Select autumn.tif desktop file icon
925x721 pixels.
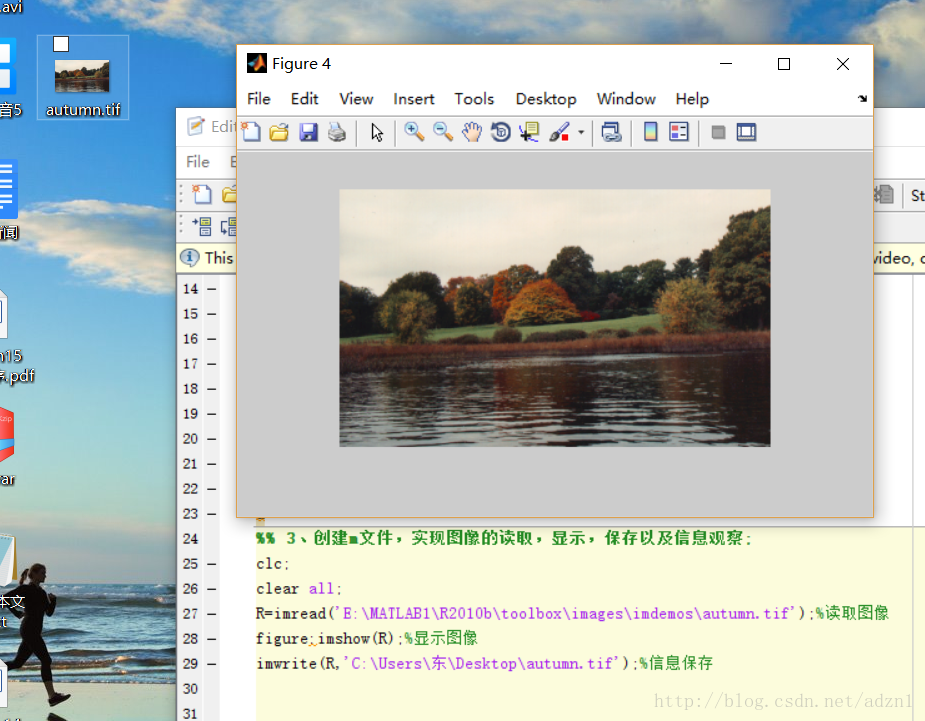tap(82, 77)
